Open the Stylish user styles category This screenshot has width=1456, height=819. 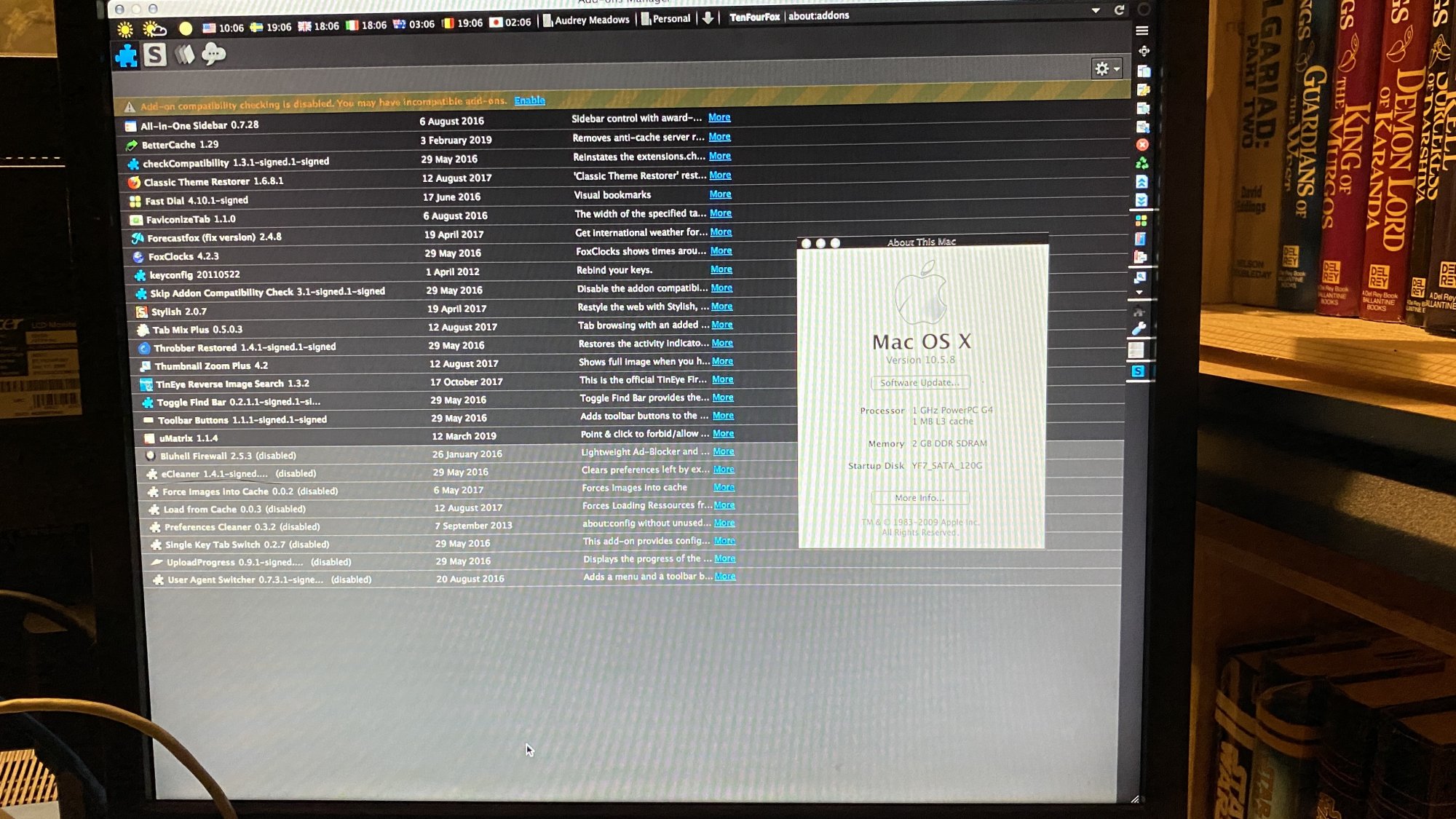155,55
